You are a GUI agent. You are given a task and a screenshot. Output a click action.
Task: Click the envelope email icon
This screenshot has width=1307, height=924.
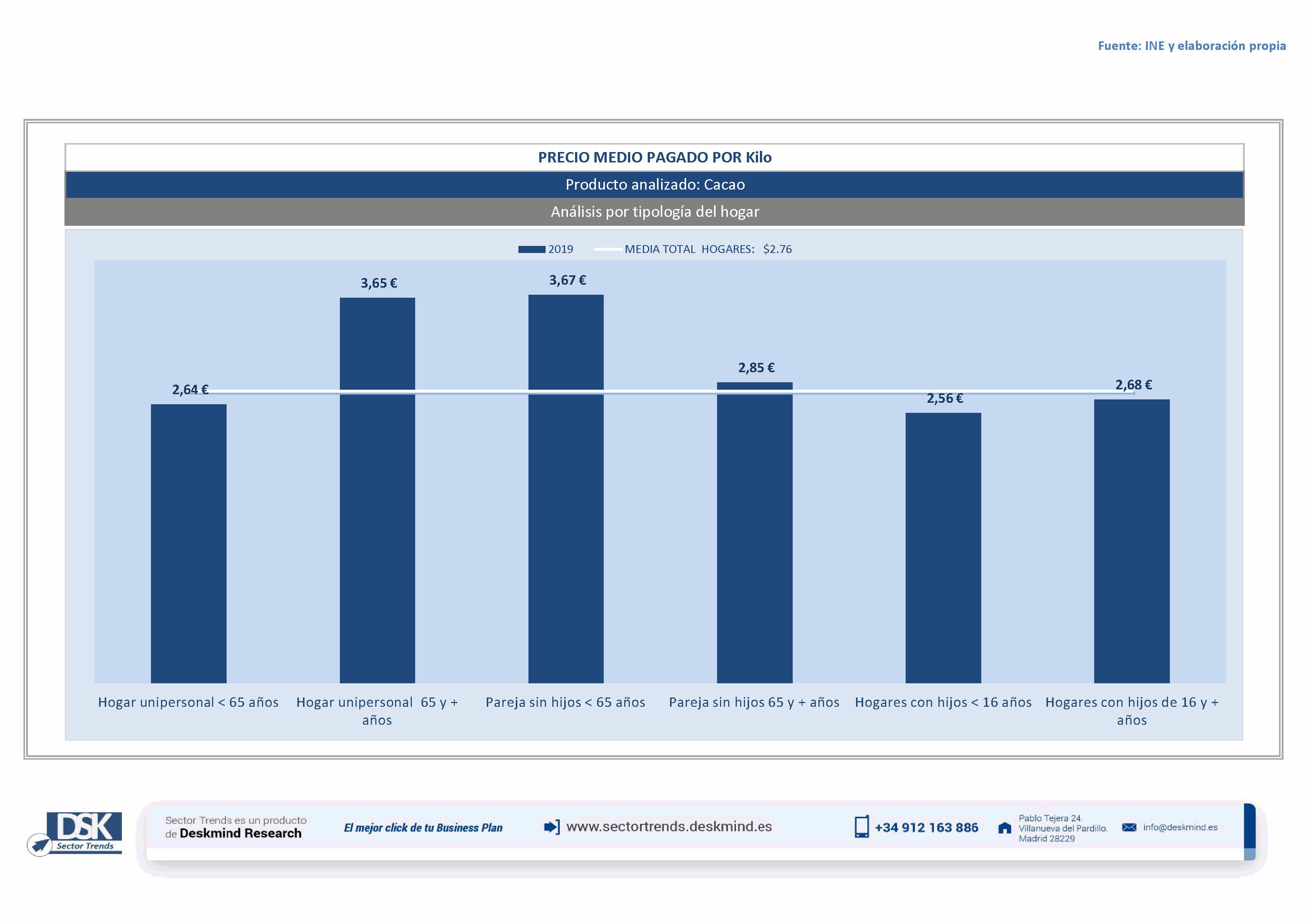tap(1129, 827)
